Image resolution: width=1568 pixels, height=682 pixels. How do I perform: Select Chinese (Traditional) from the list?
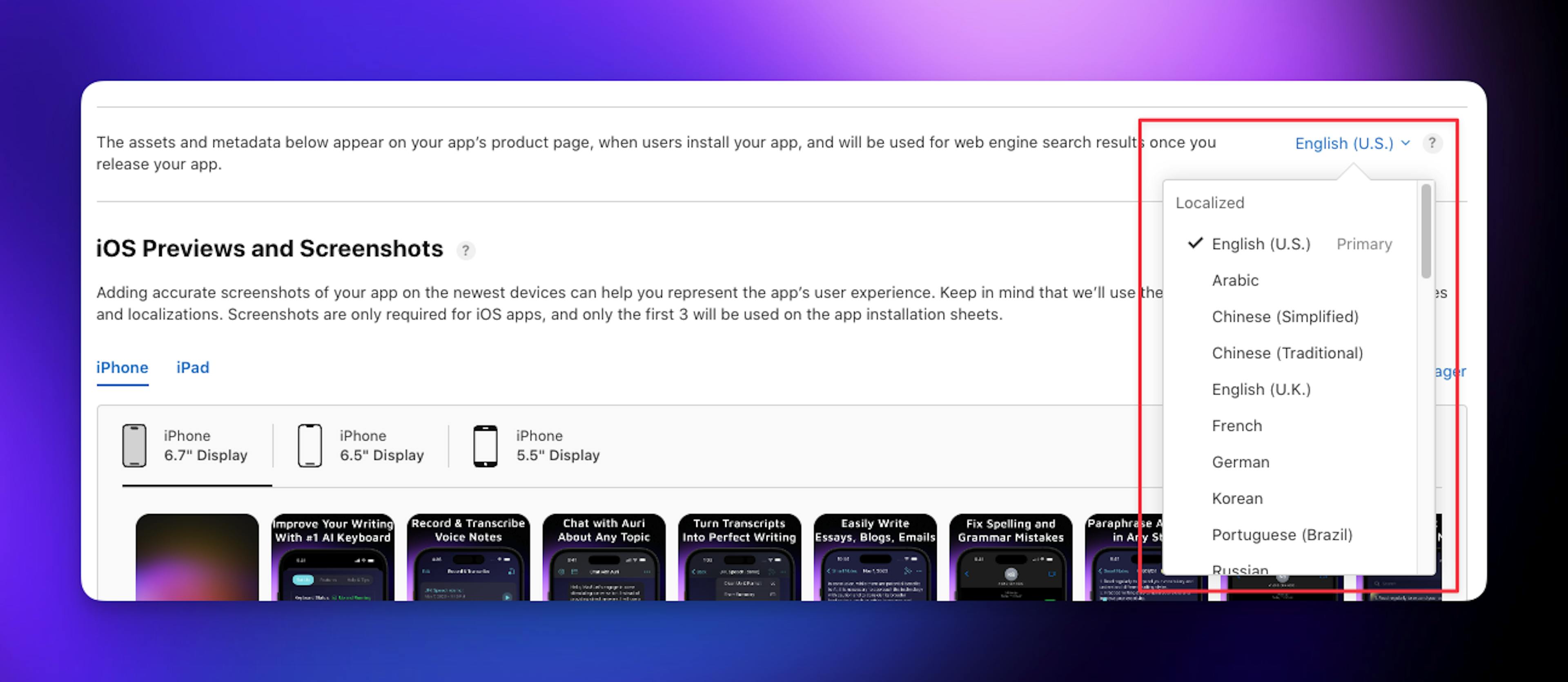pos(1287,353)
